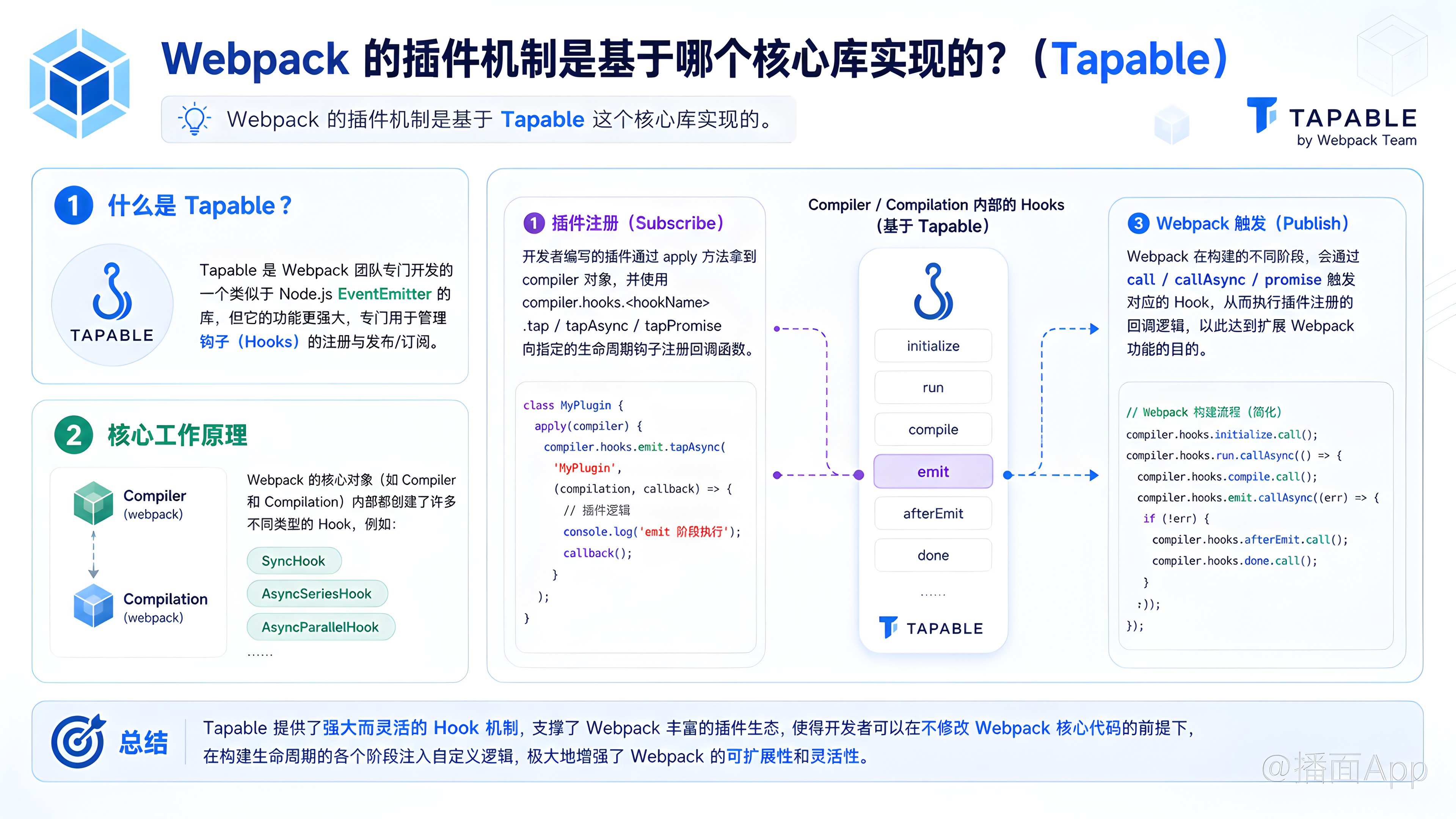This screenshot has height=819, width=1456.
Task: Click the done hook box
Action: point(933,555)
